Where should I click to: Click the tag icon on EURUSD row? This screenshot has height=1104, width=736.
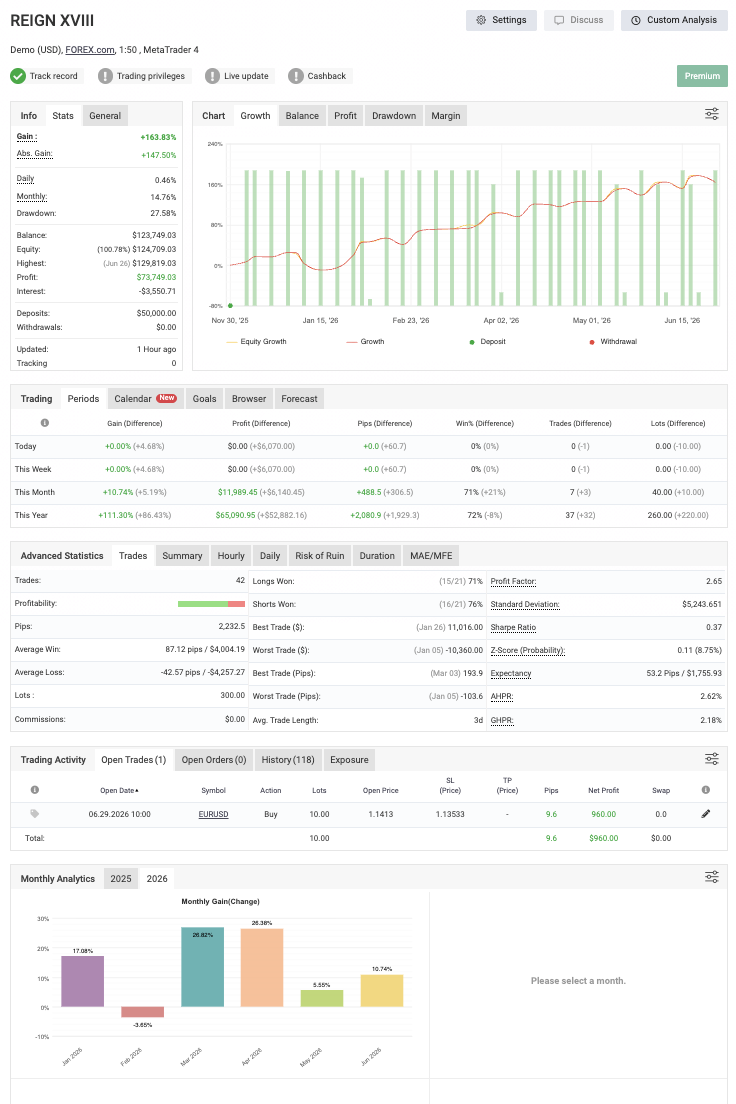tap(35, 814)
